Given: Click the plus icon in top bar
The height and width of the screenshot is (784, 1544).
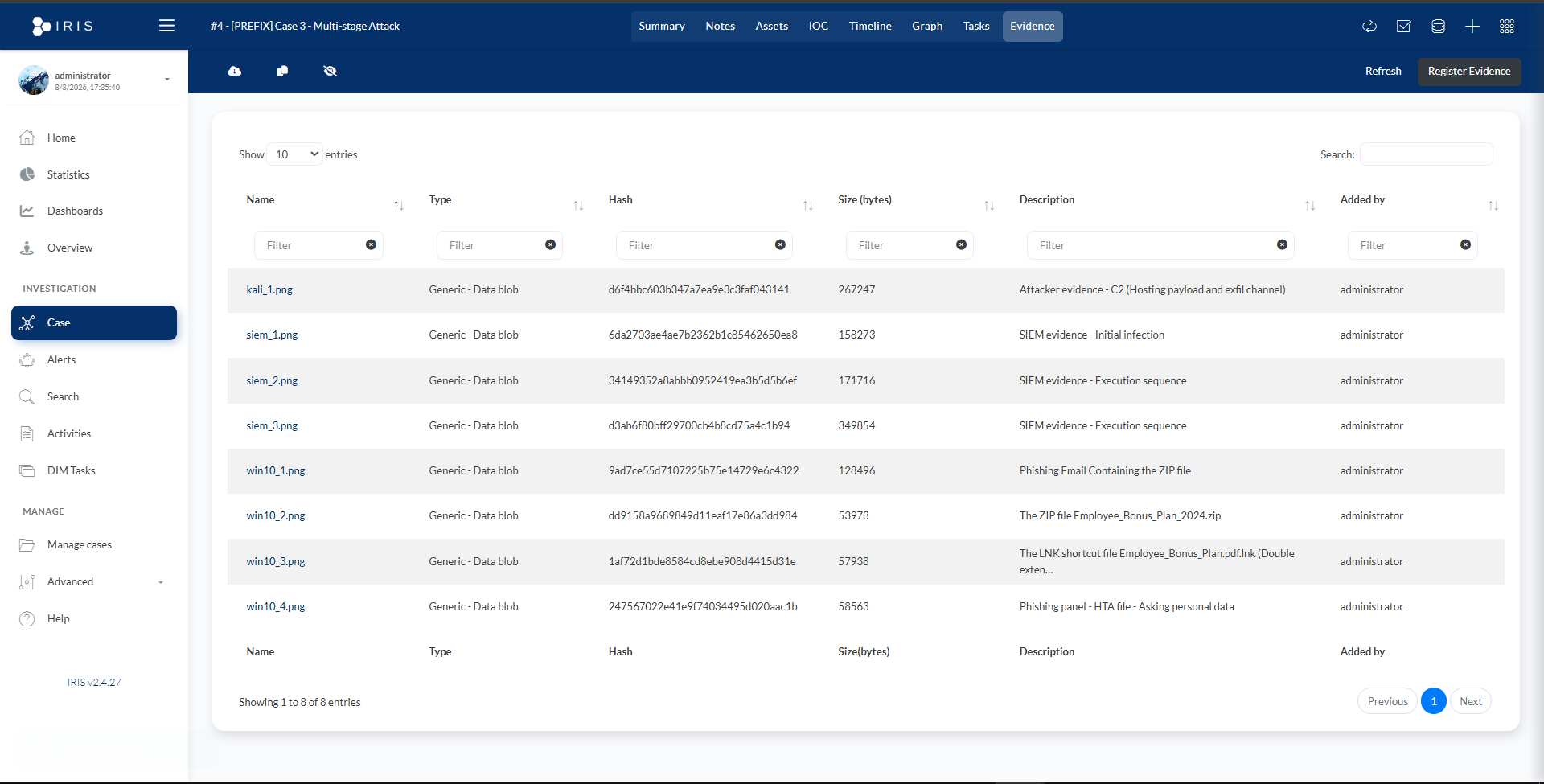Looking at the screenshot, I should (1472, 27).
